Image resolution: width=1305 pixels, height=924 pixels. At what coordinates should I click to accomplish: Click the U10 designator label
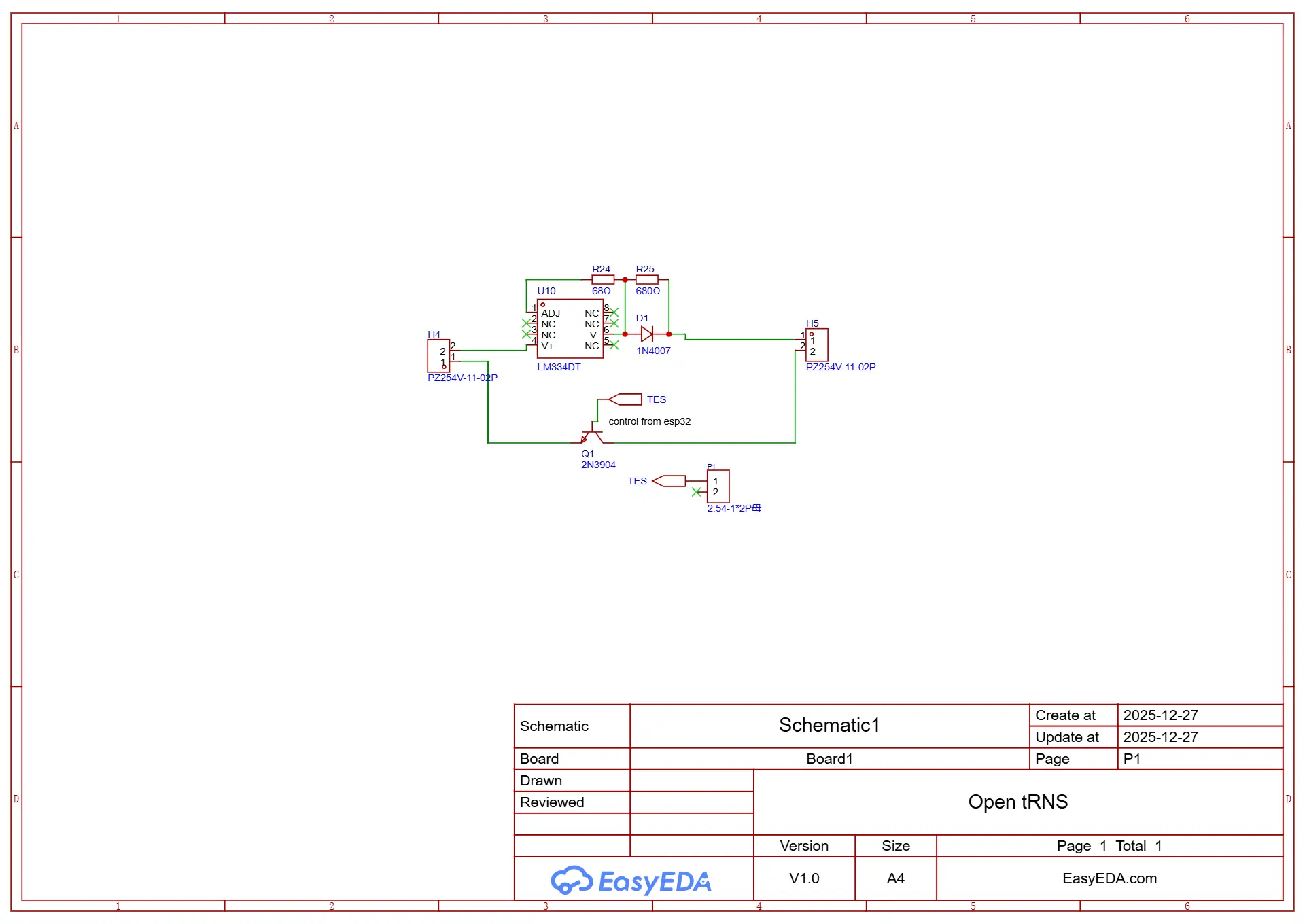click(546, 291)
